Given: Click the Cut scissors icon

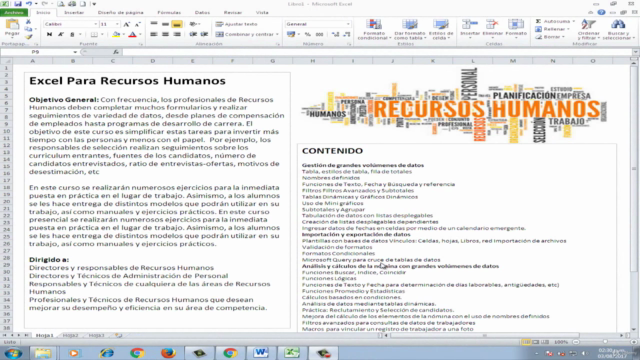Looking at the screenshot, I should click(x=28, y=22).
